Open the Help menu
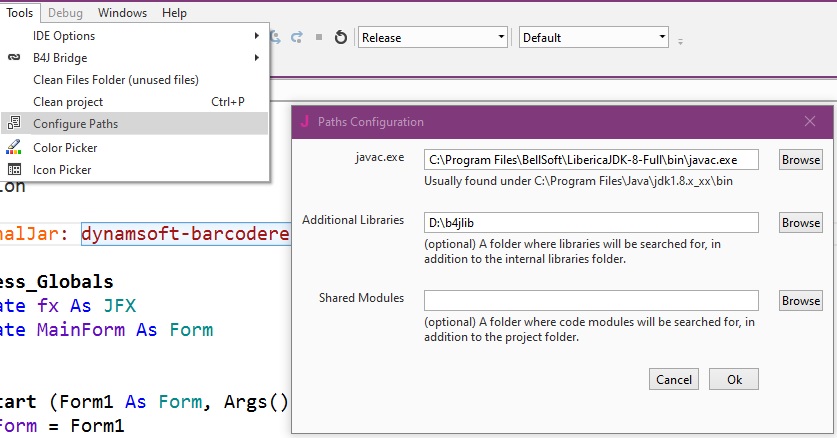837x438 pixels. (x=174, y=13)
